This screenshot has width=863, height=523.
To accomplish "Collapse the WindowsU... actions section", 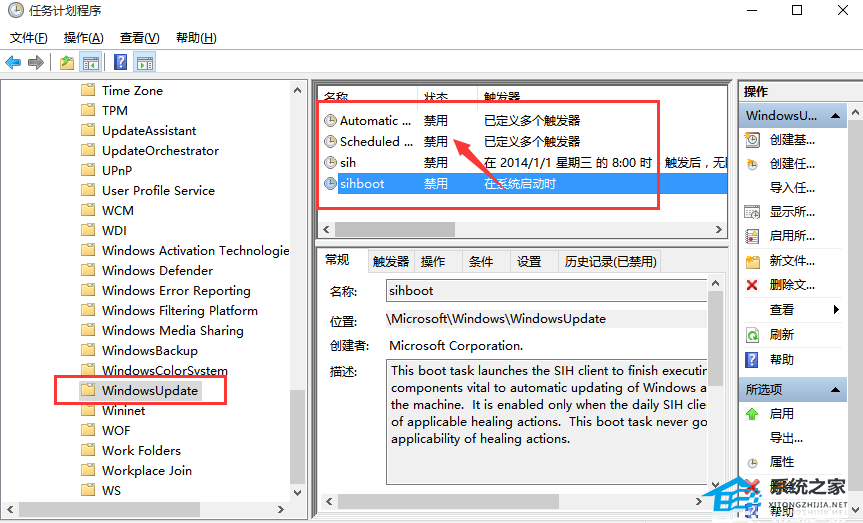I will coord(835,116).
